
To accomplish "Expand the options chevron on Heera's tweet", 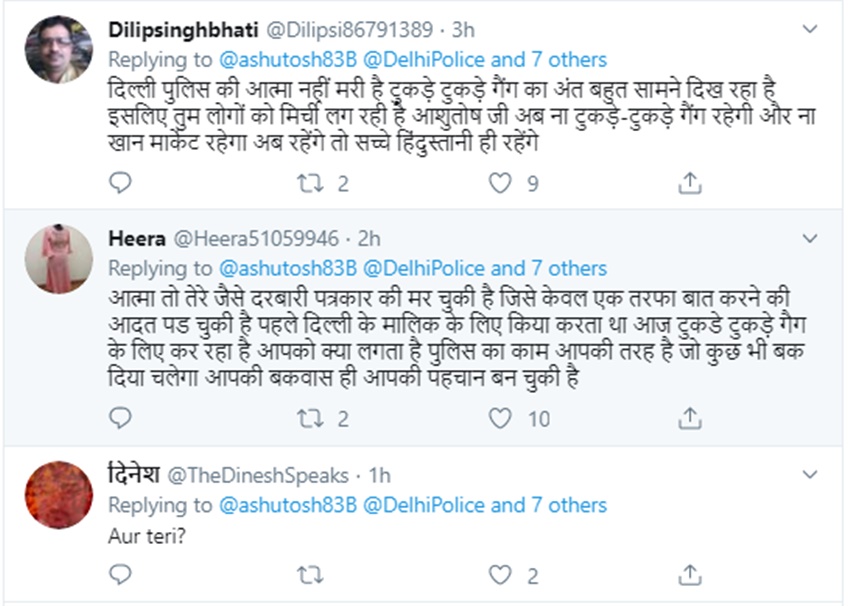I will 811,240.
